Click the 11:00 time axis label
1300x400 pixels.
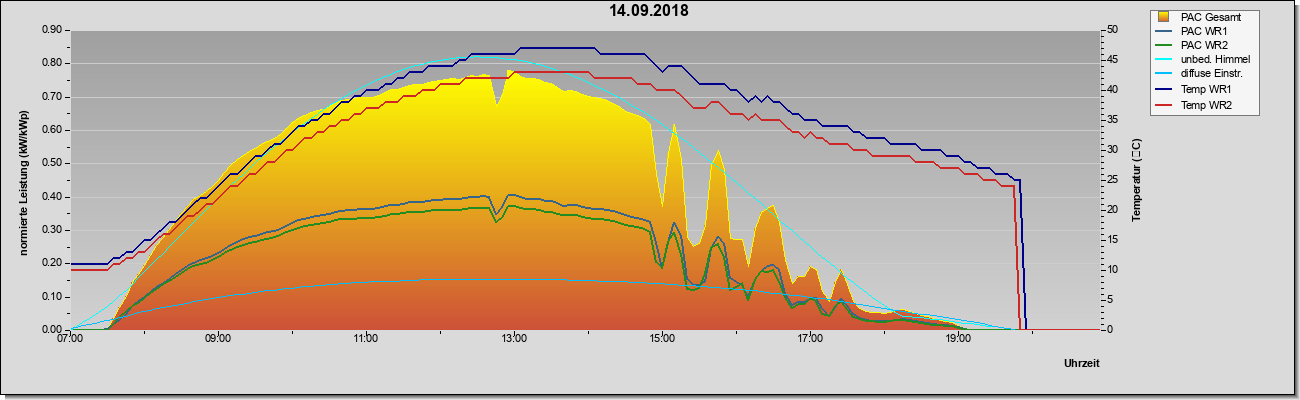tap(366, 340)
